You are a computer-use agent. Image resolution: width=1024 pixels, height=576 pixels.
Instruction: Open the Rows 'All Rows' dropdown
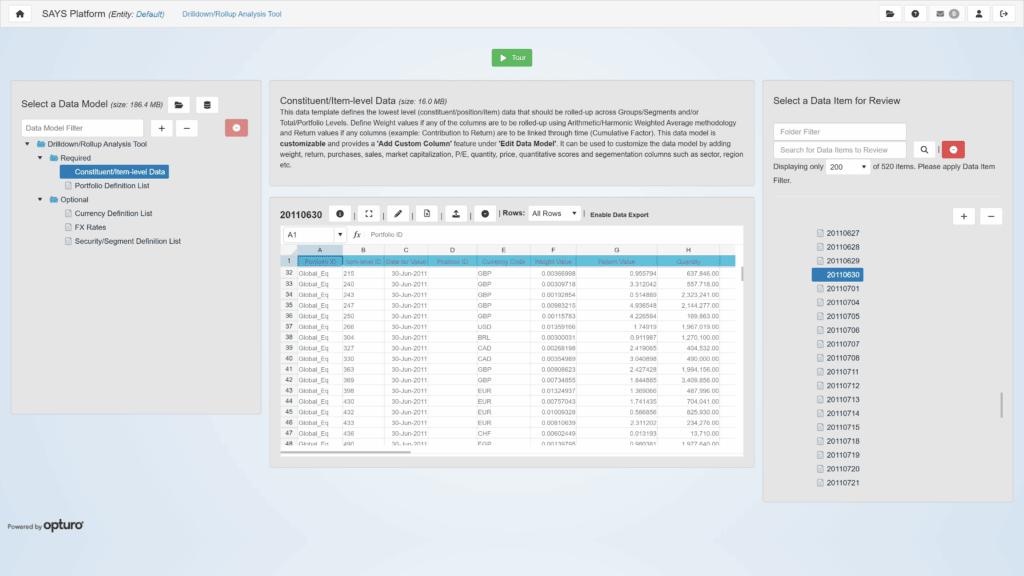click(x=553, y=213)
